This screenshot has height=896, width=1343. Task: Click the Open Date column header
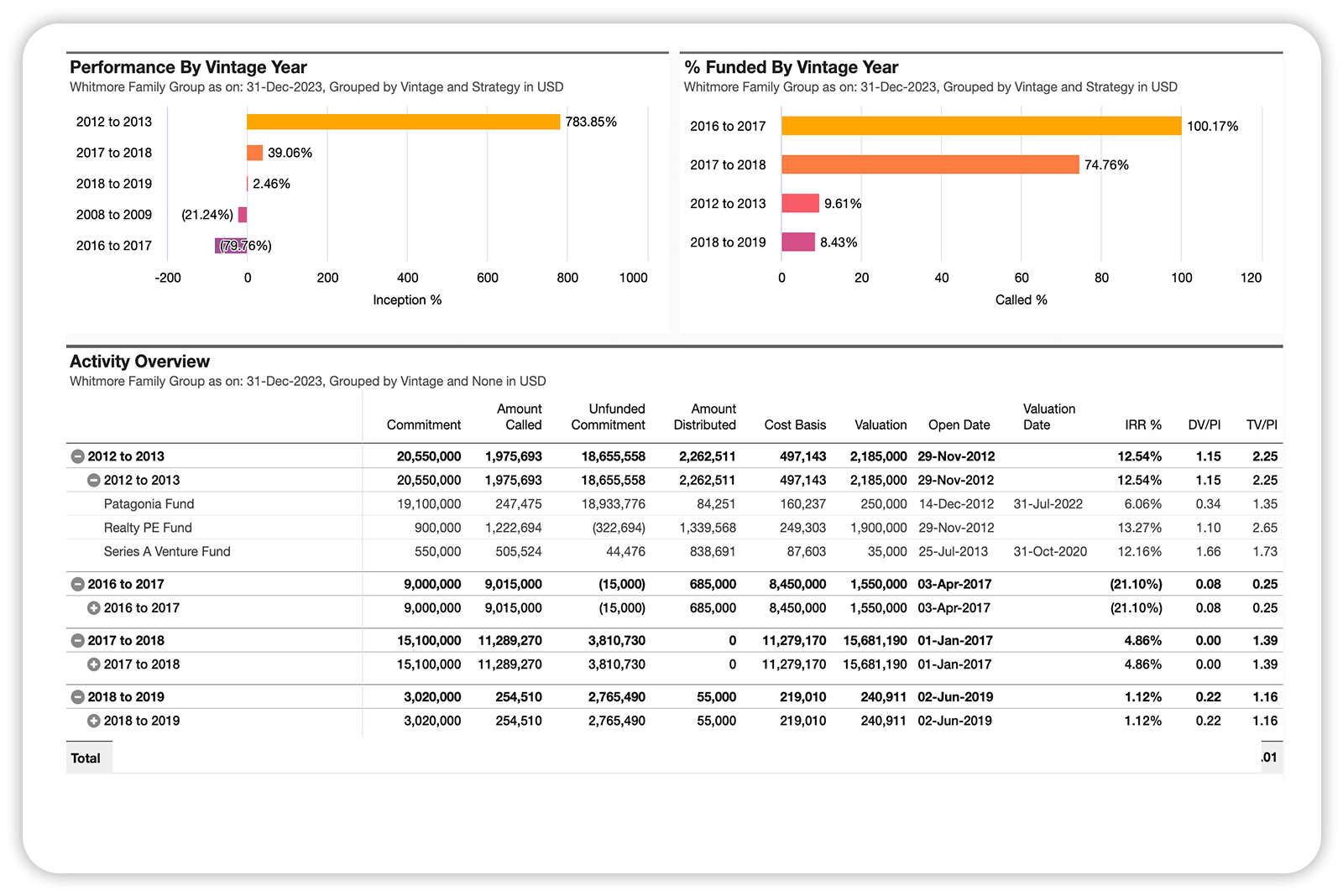click(959, 425)
